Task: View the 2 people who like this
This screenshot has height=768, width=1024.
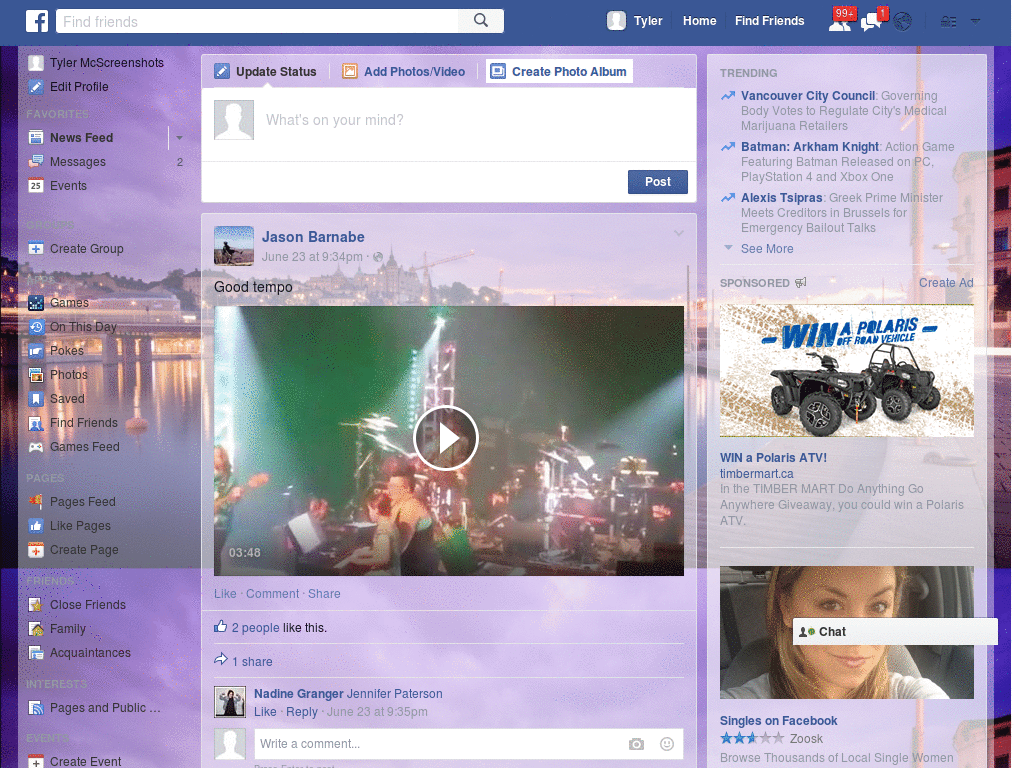Action: (x=255, y=628)
